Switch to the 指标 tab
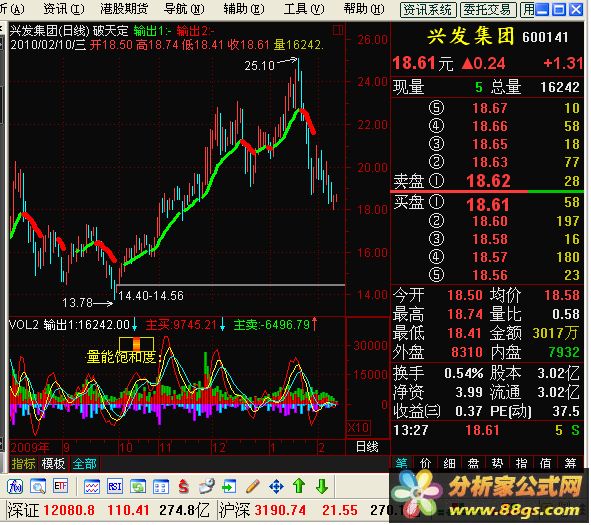Screen dimensions: 591x525 [x=23, y=464]
